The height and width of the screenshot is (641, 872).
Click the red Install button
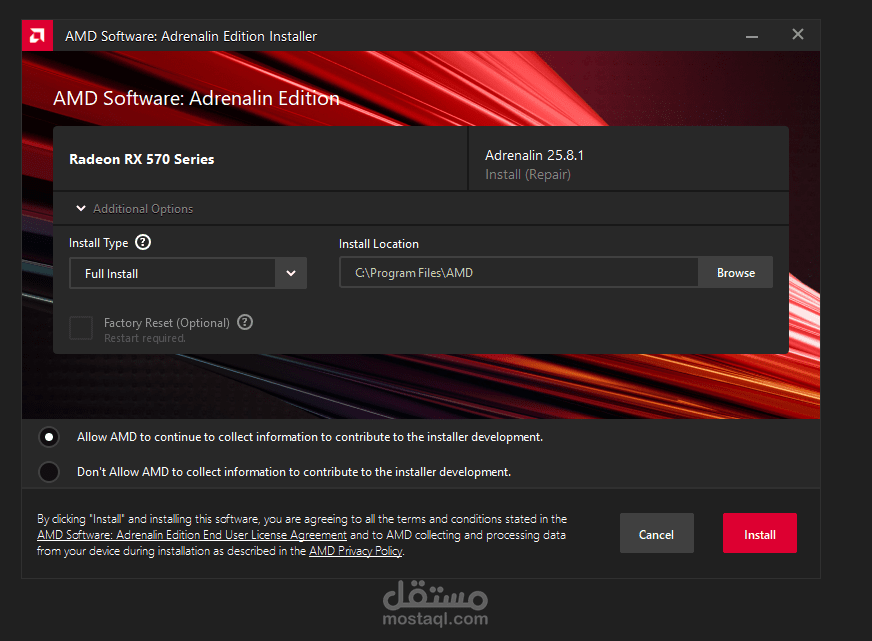pyautogui.click(x=760, y=534)
